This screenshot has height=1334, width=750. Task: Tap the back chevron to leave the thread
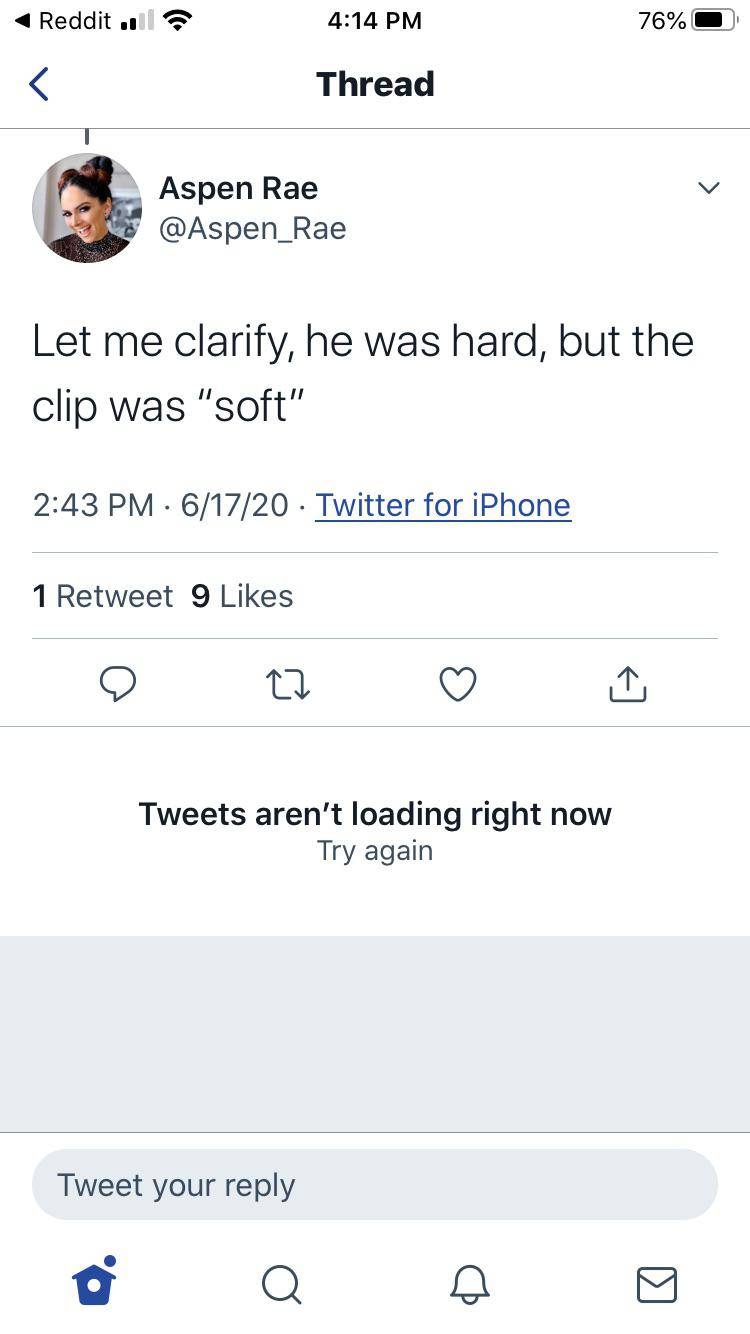click(x=38, y=84)
